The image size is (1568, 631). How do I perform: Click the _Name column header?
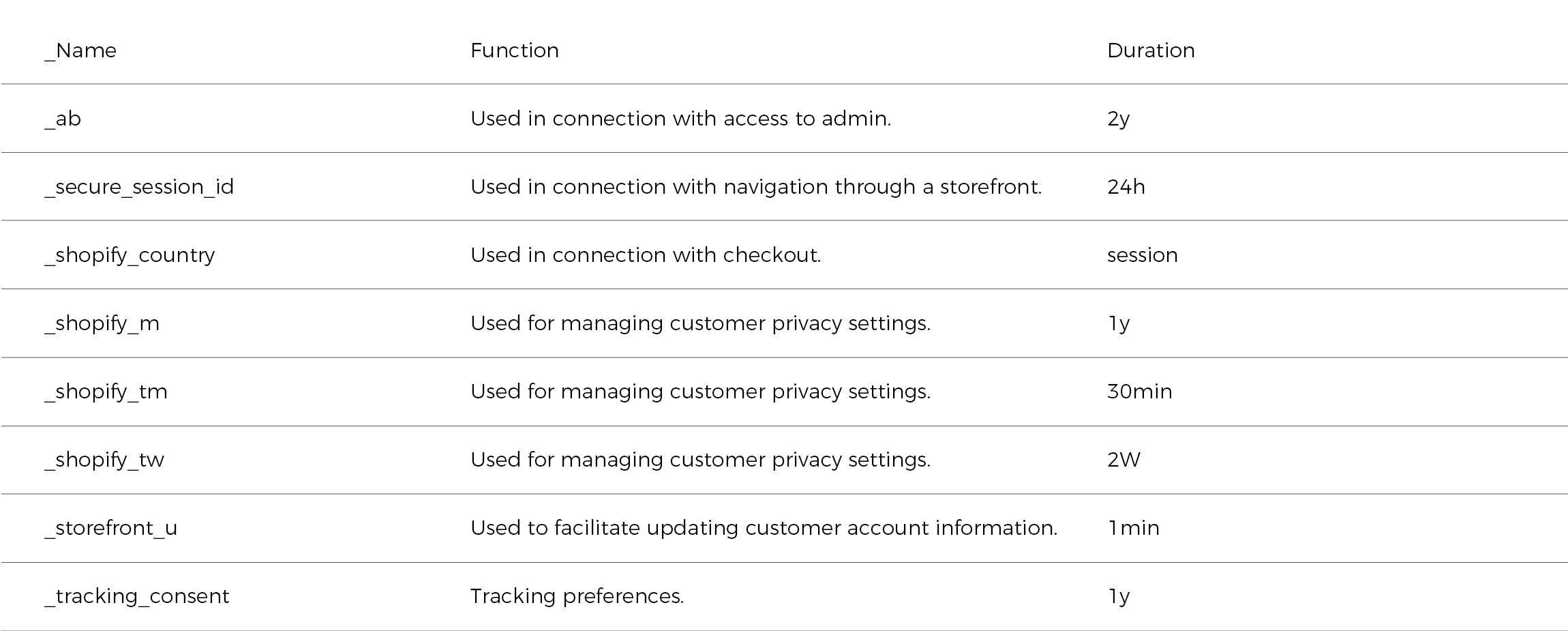point(80,50)
